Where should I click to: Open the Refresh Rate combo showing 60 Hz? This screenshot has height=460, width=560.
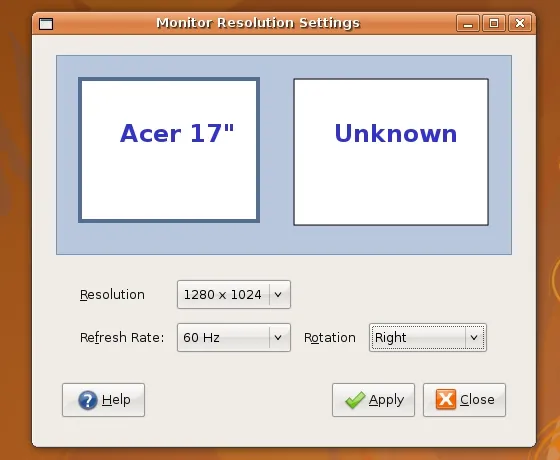tap(234, 338)
